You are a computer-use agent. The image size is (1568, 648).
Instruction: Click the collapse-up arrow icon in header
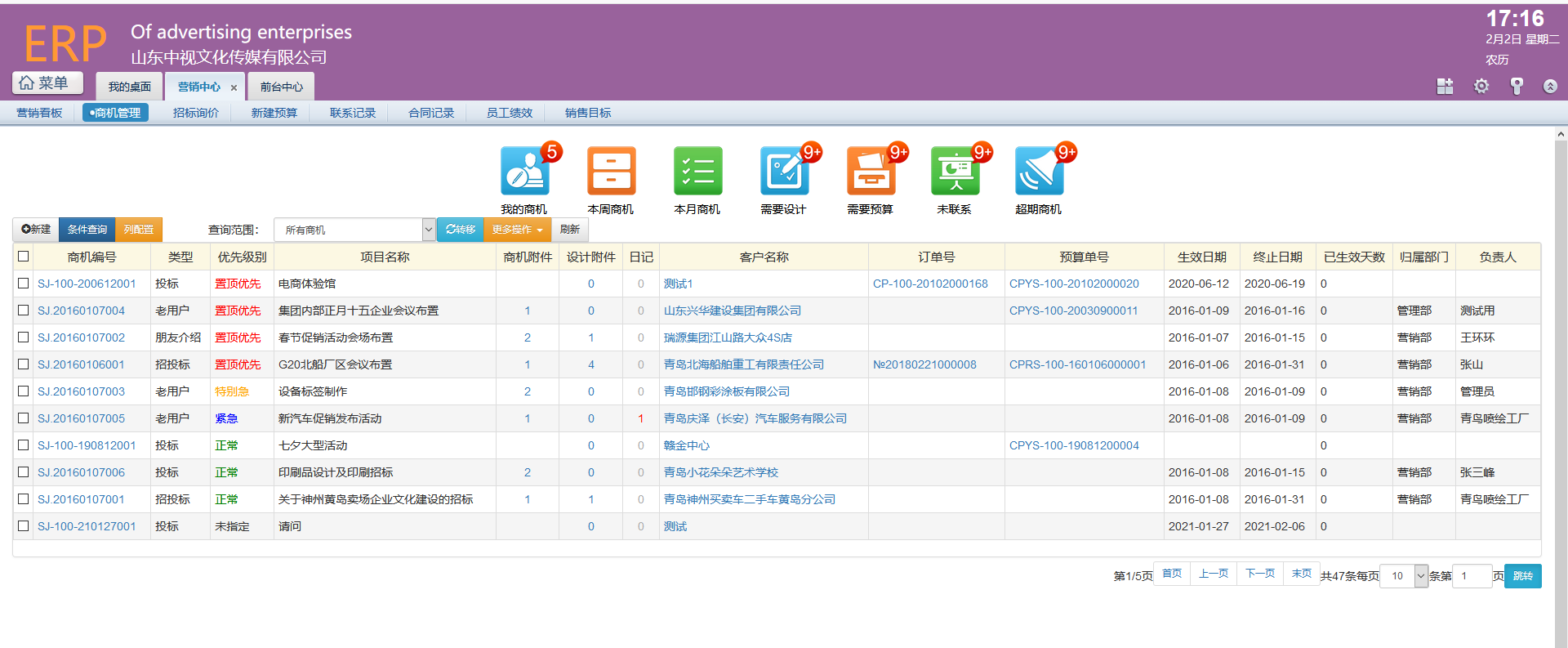[1550, 86]
